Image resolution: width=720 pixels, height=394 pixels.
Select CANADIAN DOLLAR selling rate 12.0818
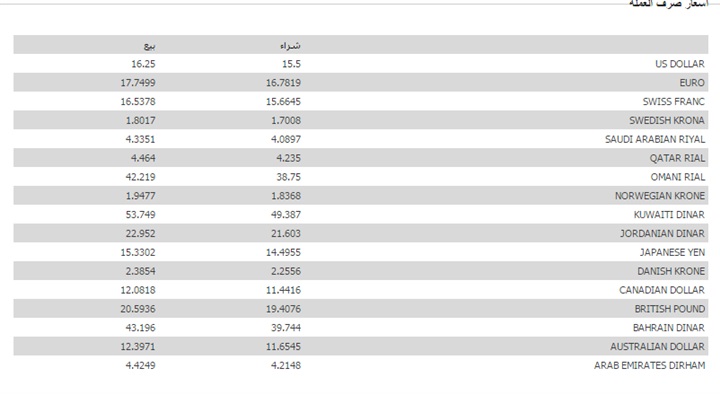(138, 290)
